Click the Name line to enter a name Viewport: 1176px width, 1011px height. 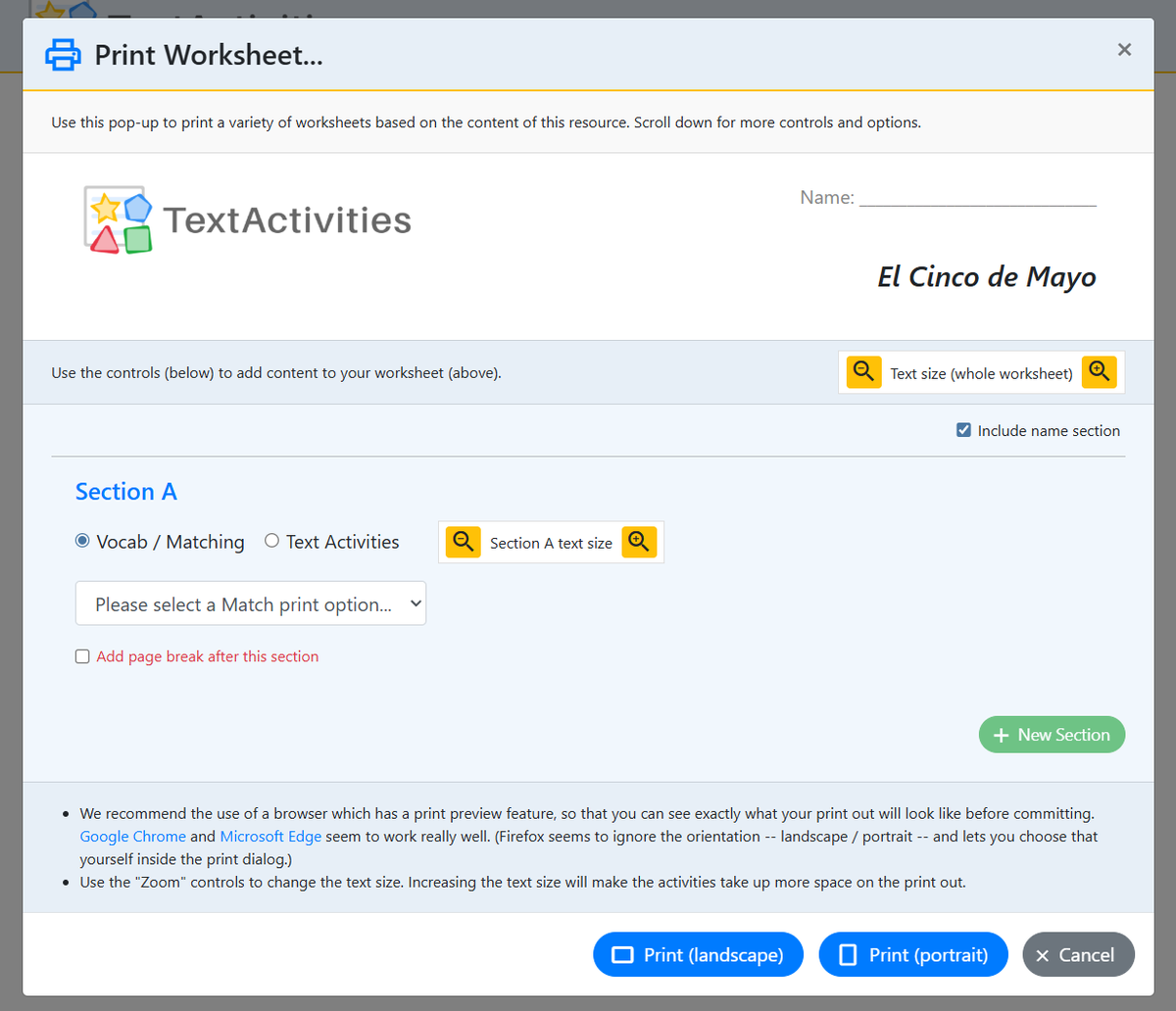(x=977, y=200)
